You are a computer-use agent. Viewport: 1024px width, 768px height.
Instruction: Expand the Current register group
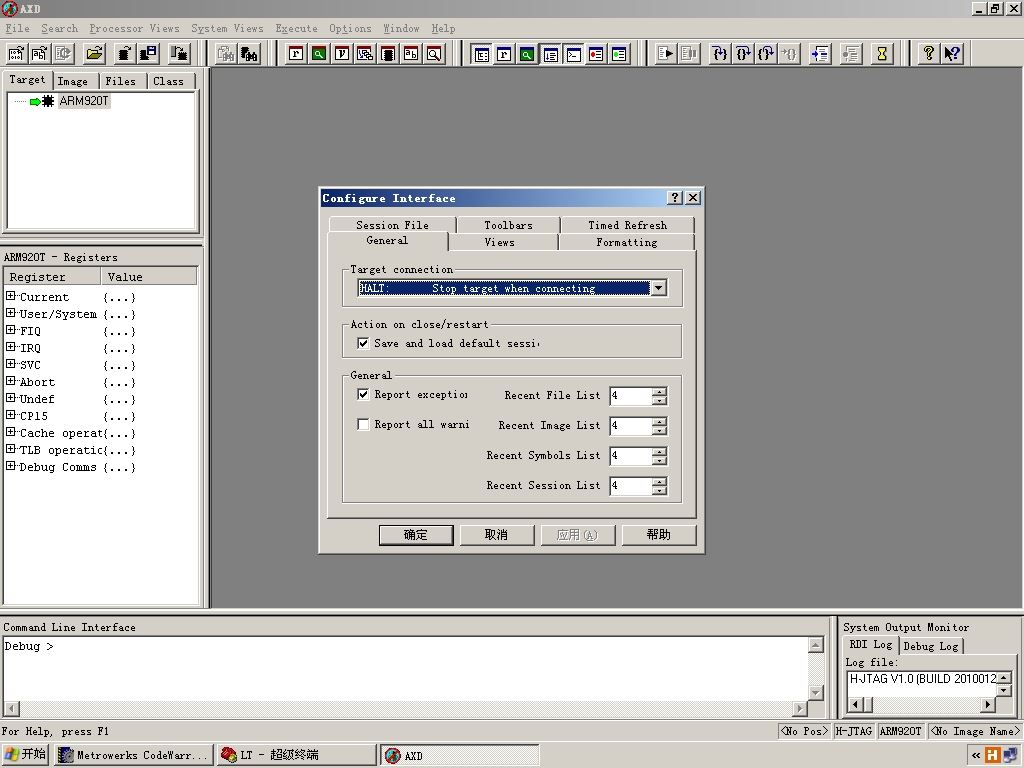(x=10, y=296)
